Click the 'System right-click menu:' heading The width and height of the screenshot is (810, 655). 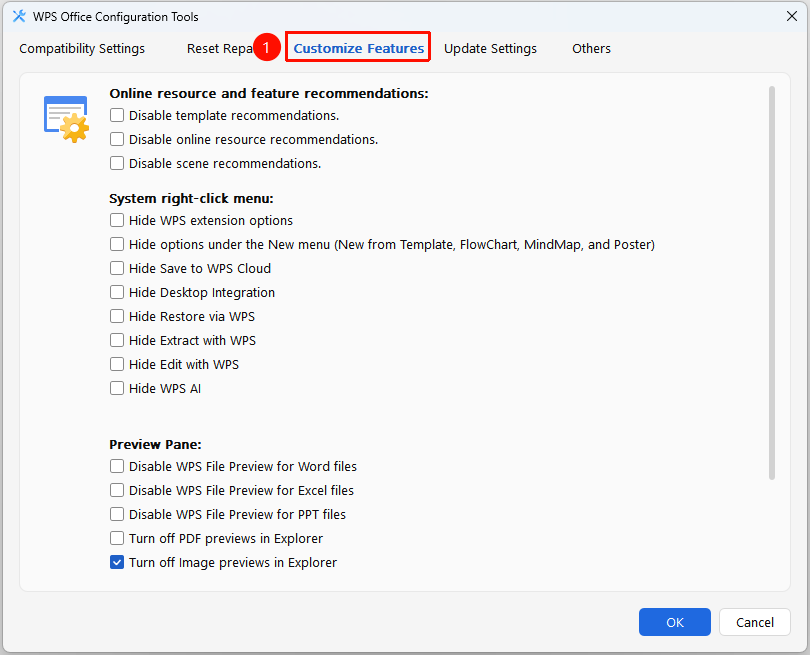pyautogui.click(x=191, y=199)
